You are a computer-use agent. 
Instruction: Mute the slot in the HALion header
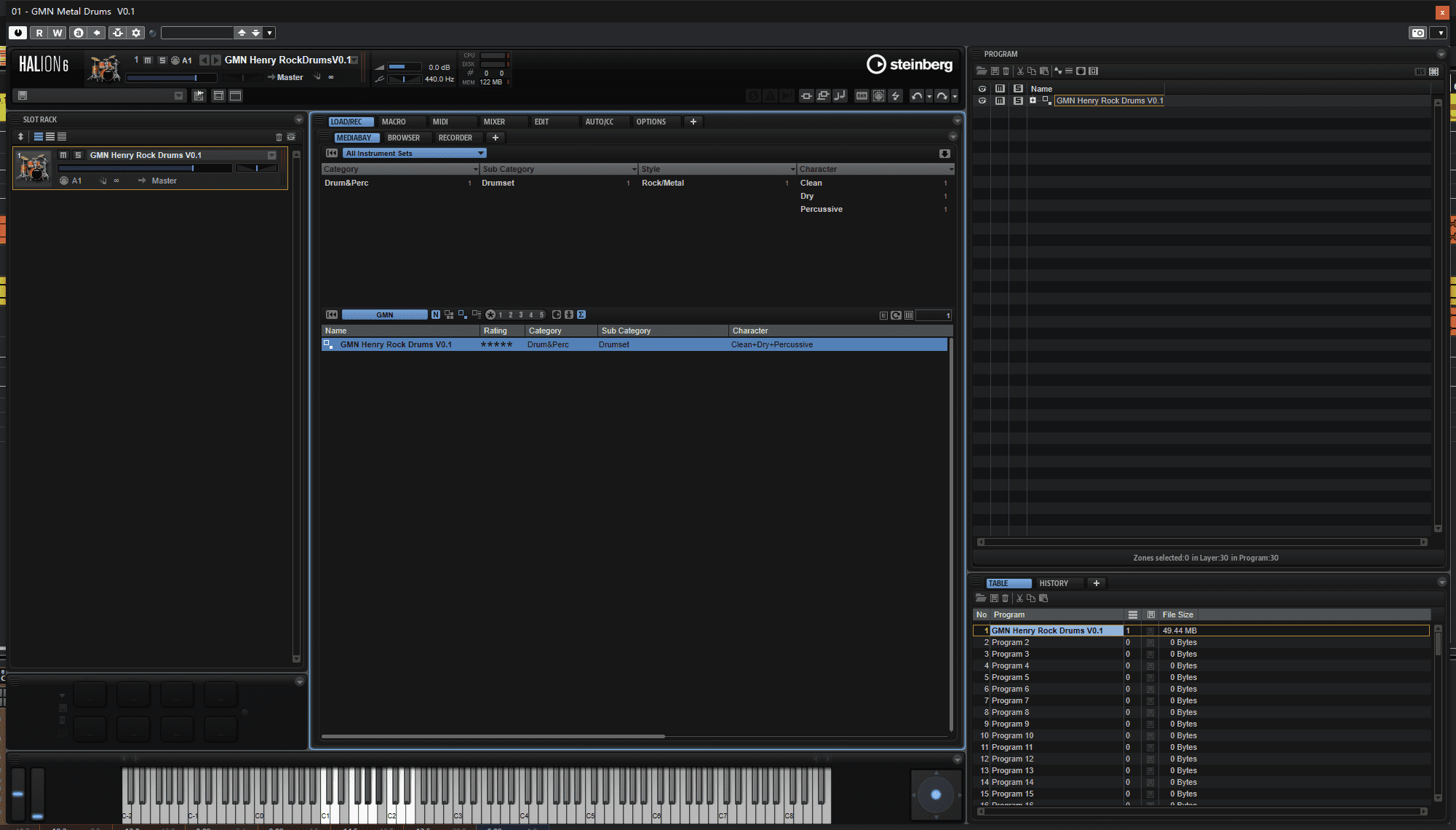(148, 60)
